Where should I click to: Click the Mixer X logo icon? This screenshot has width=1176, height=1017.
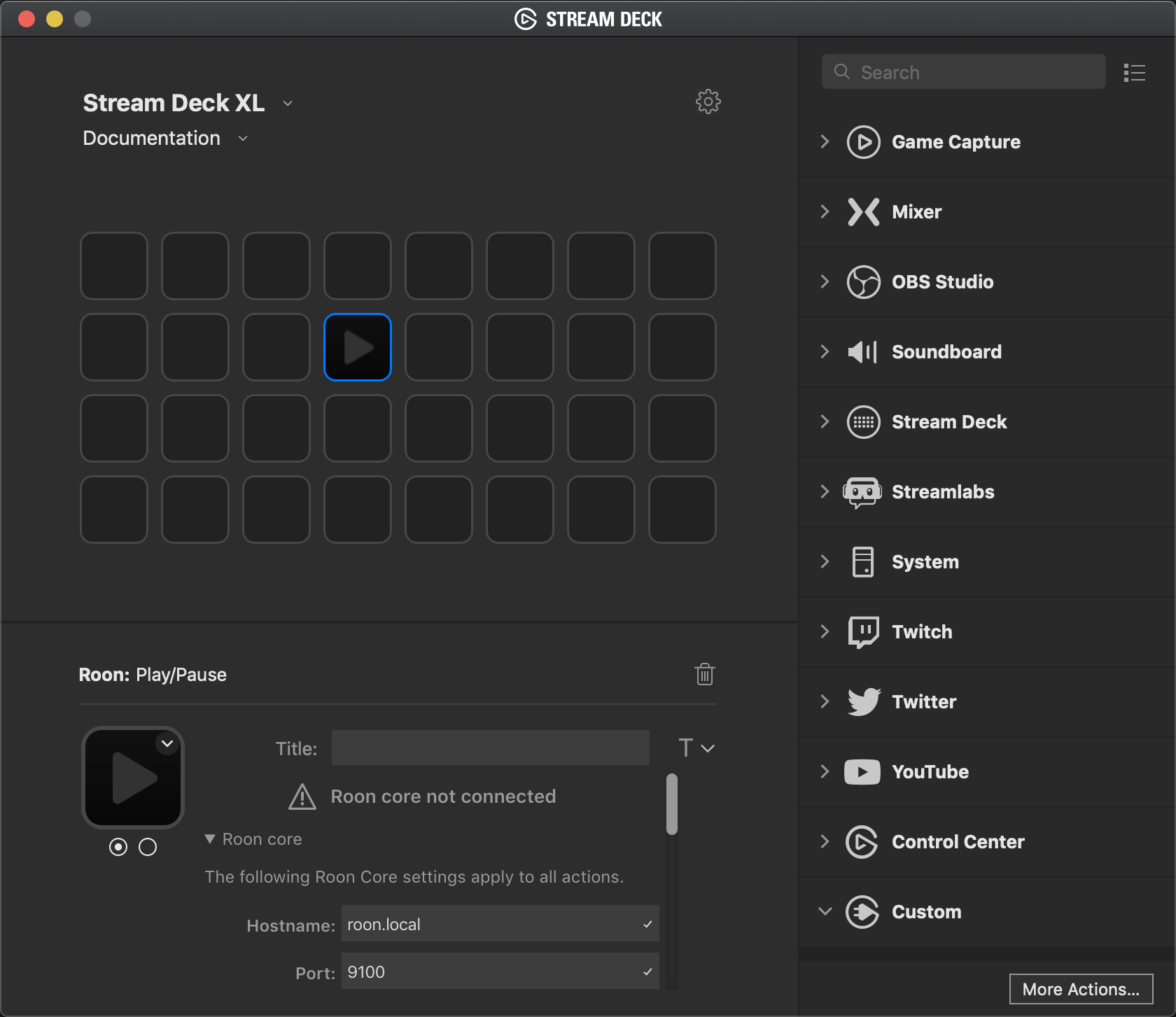[x=863, y=212]
